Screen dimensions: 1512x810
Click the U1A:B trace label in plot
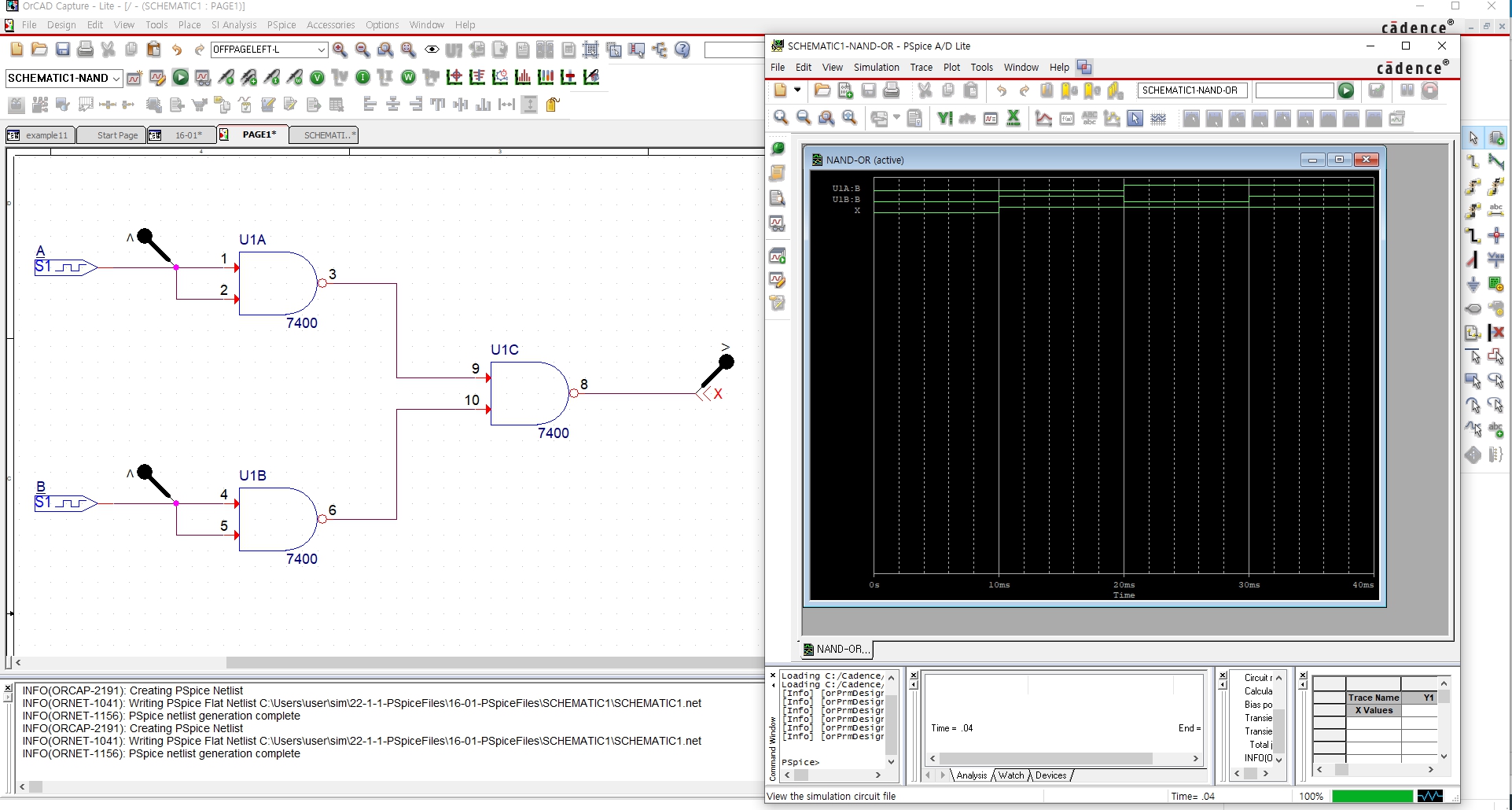coord(846,188)
